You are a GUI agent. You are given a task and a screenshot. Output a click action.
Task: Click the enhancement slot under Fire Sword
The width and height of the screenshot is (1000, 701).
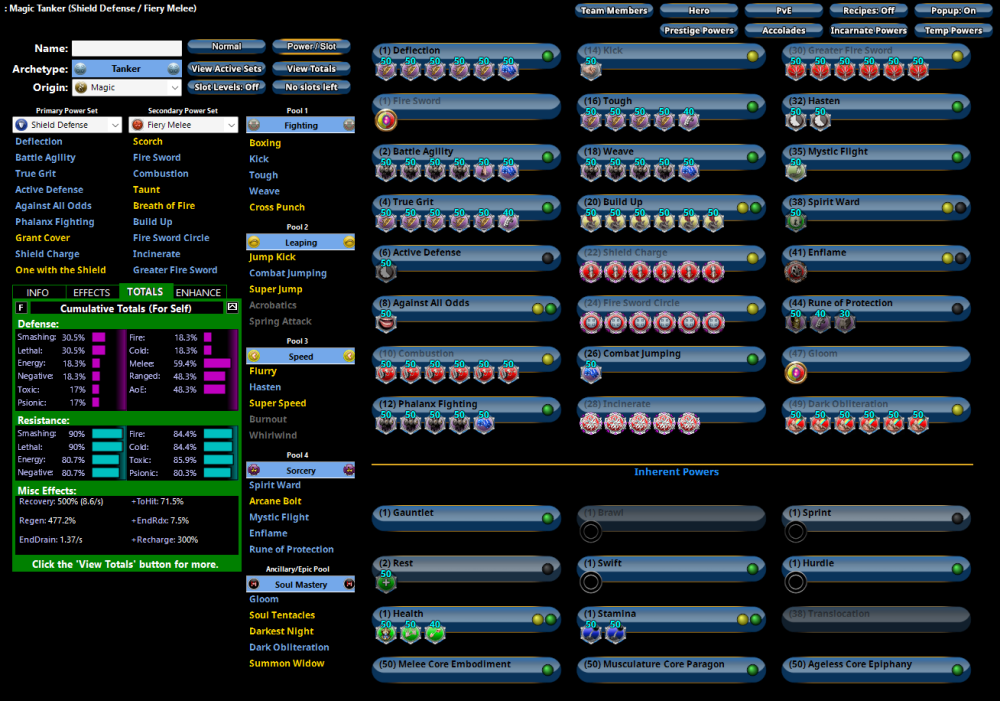pyautogui.click(x=386, y=120)
